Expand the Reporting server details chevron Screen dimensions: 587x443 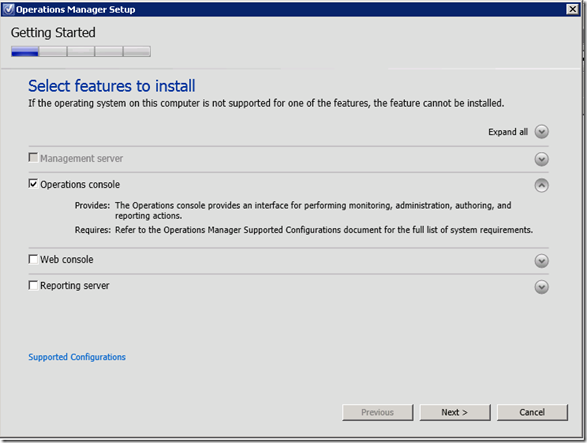pyautogui.click(x=541, y=287)
